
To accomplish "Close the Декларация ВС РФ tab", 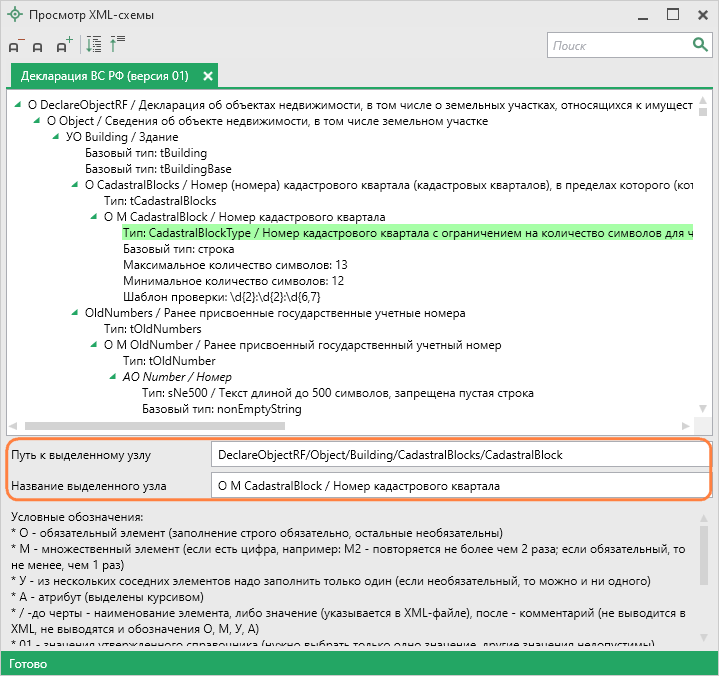I will (x=208, y=76).
